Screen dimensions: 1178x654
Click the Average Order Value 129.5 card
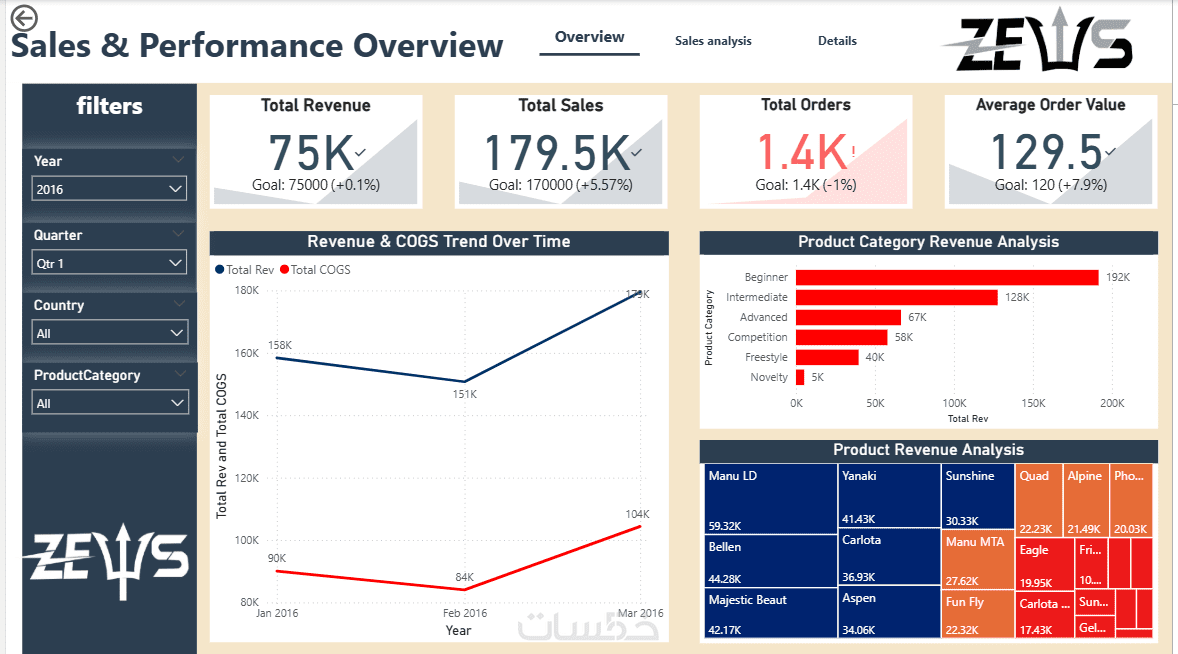coord(1050,151)
